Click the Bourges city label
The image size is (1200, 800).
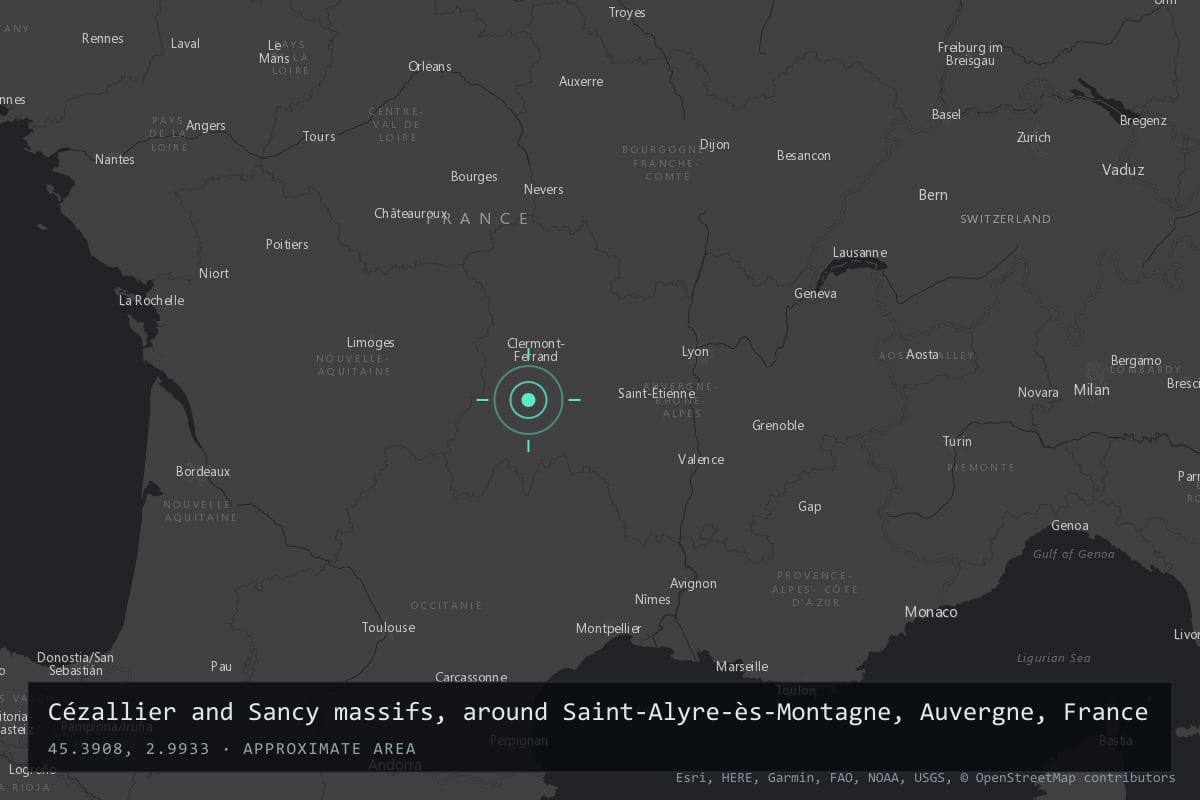click(474, 177)
